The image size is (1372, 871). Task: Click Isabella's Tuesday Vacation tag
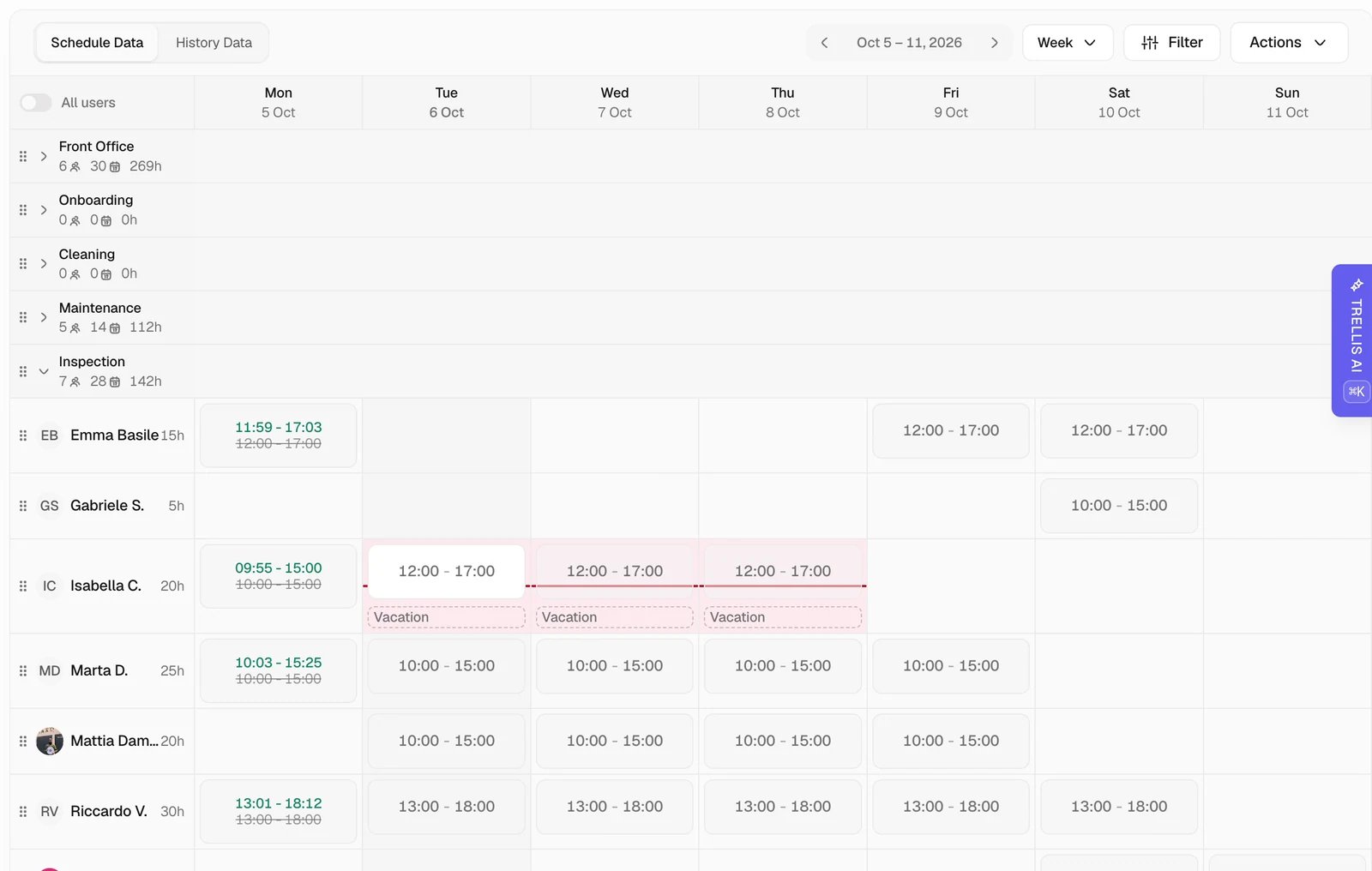(x=447, y=617)
